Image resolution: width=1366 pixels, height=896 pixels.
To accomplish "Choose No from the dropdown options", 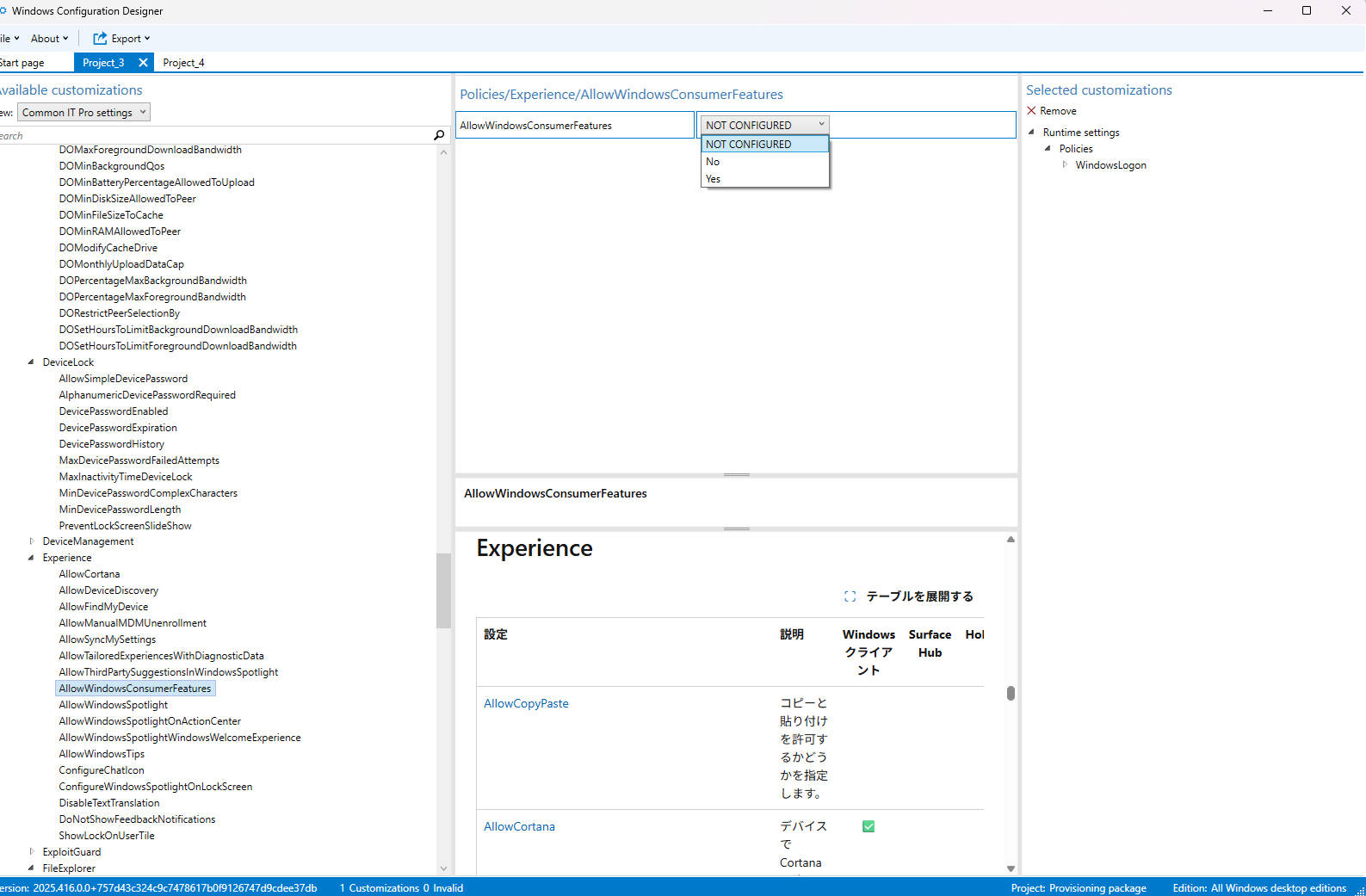I will (713, 162).
